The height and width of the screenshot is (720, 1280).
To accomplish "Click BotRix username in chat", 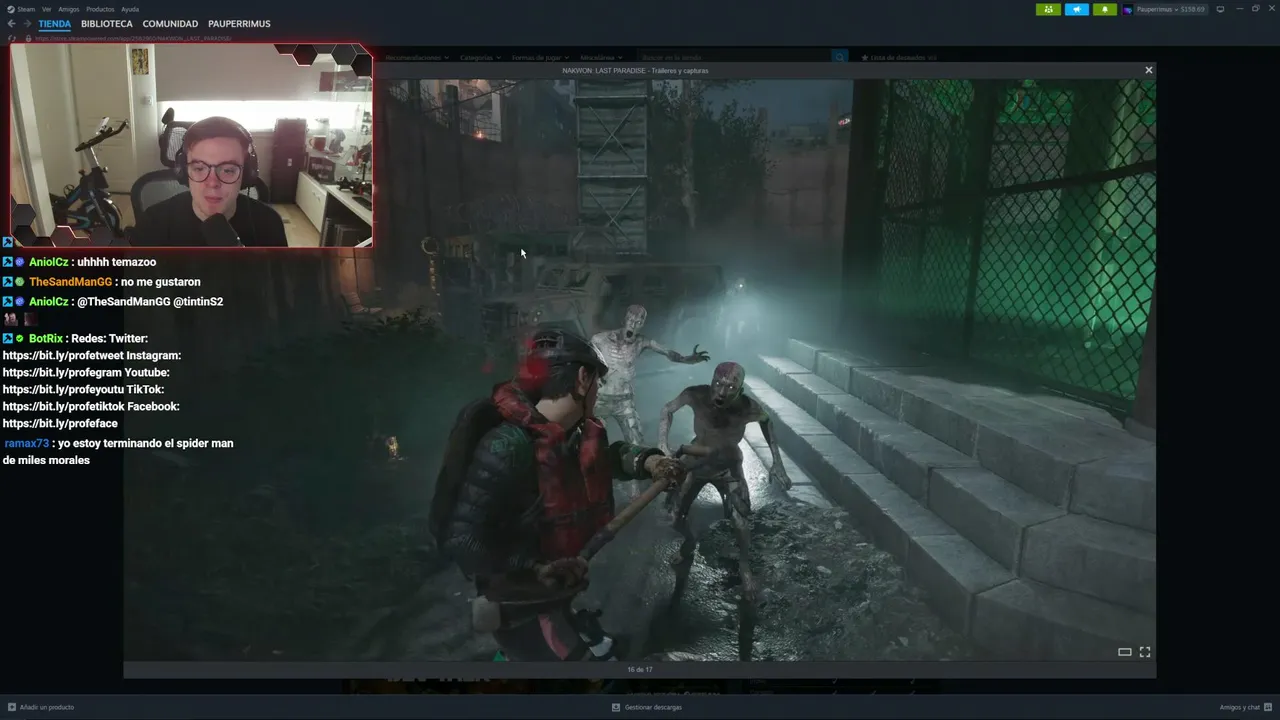I will coord(45,339).
